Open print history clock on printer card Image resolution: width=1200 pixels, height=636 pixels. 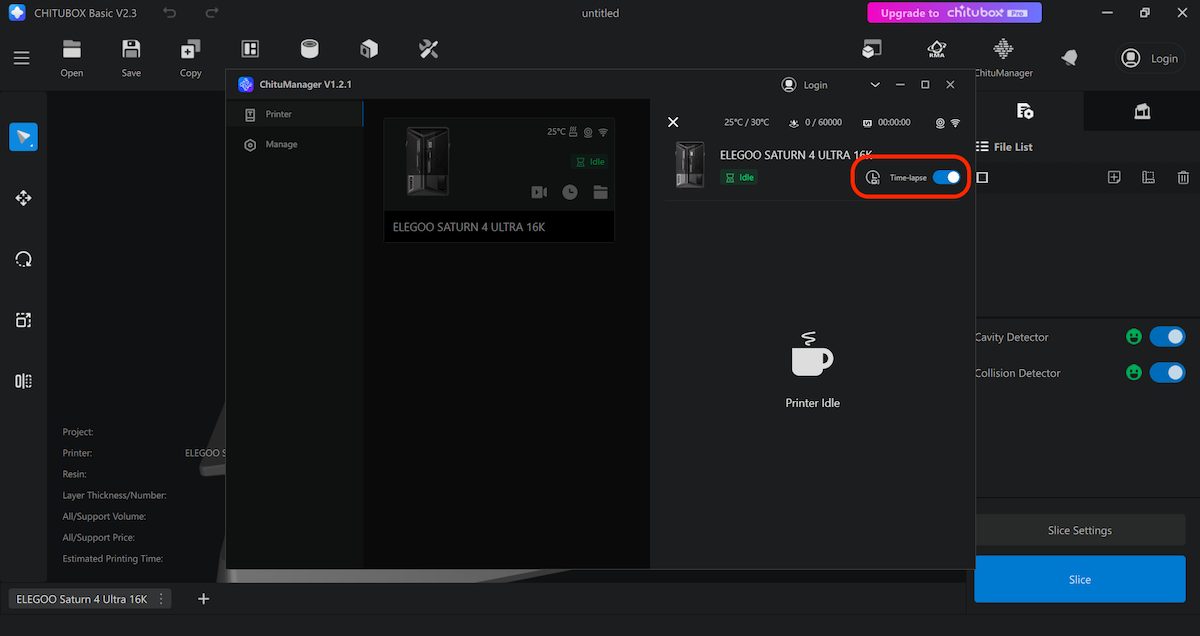(569, 192)
